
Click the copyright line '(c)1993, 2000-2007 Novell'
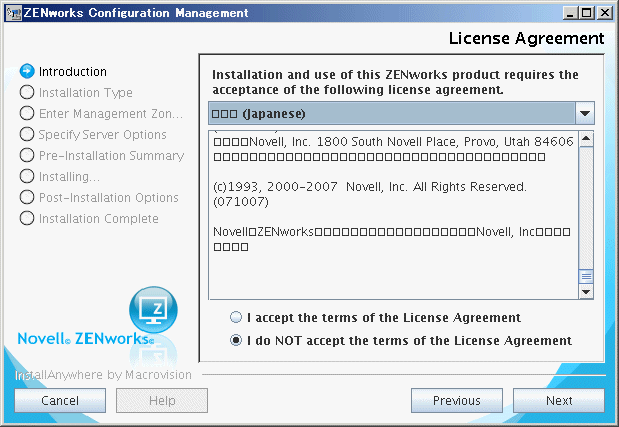pyautogui.click(x=370, y=186)
